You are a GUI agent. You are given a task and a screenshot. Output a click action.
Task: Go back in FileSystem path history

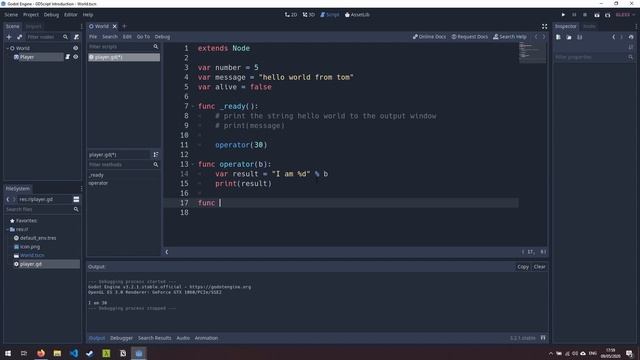coord(8,200)
